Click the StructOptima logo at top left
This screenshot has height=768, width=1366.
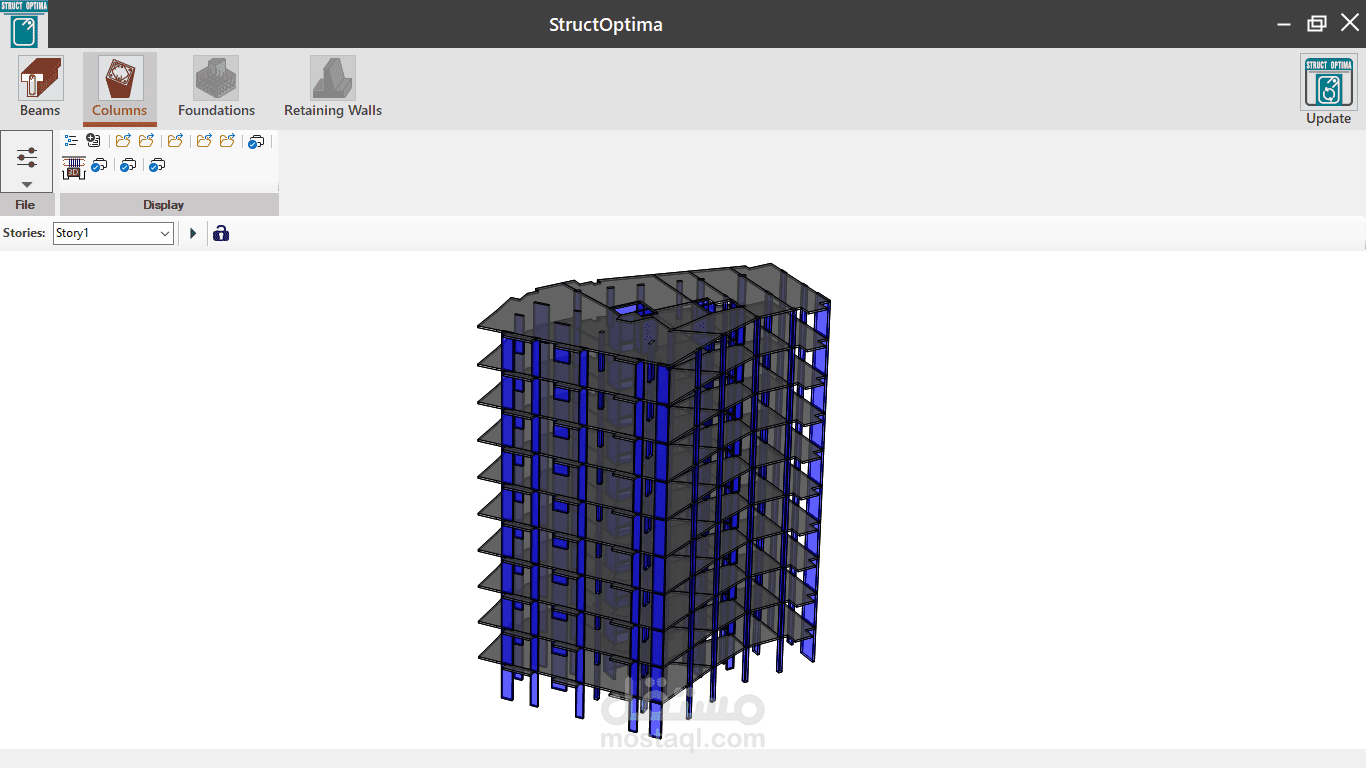tap(24, 24)
